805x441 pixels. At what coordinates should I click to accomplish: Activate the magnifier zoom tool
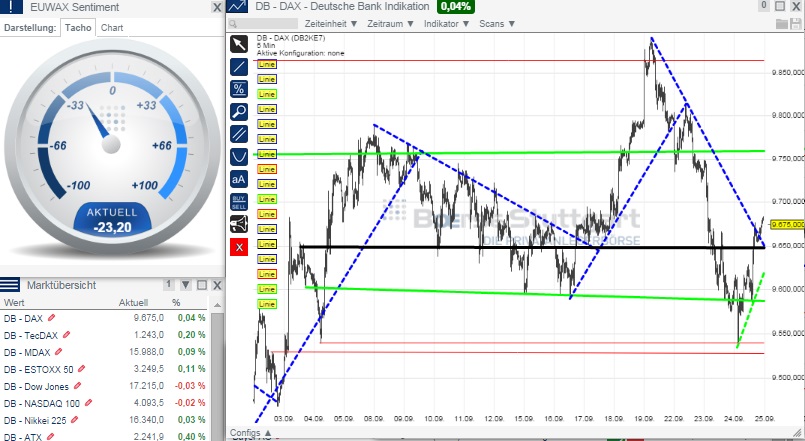[x=239, y=111]
